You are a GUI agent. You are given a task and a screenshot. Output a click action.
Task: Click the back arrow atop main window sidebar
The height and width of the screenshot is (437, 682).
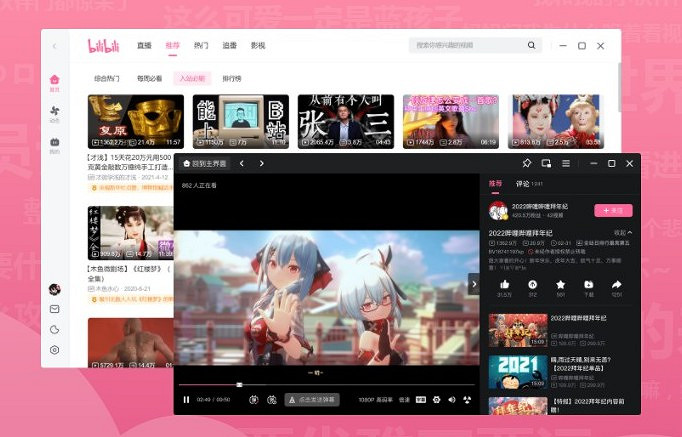(x=54, y=46)
